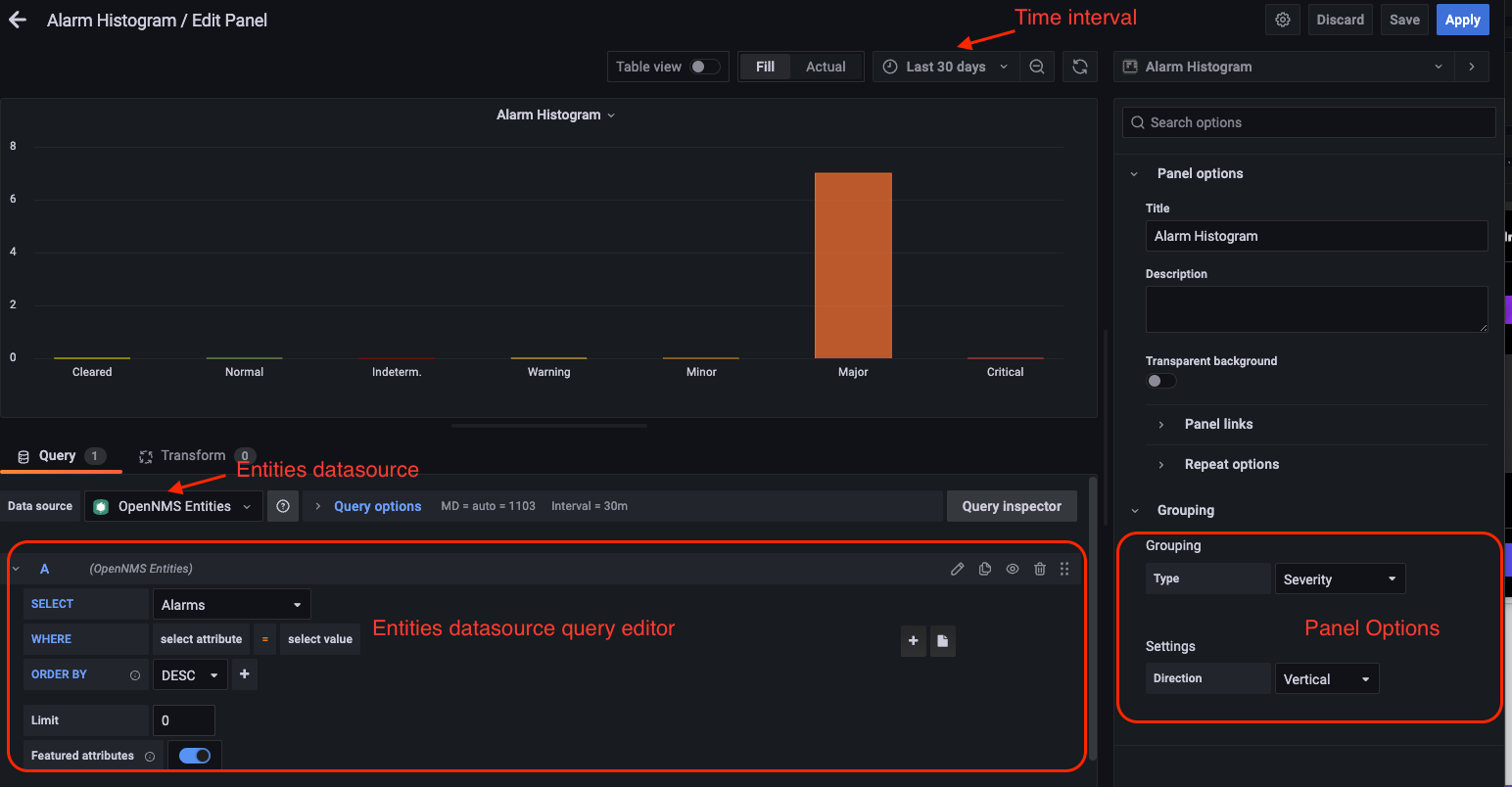
Task: Change the SELECT source from Alarms
Action: (231, 603)
